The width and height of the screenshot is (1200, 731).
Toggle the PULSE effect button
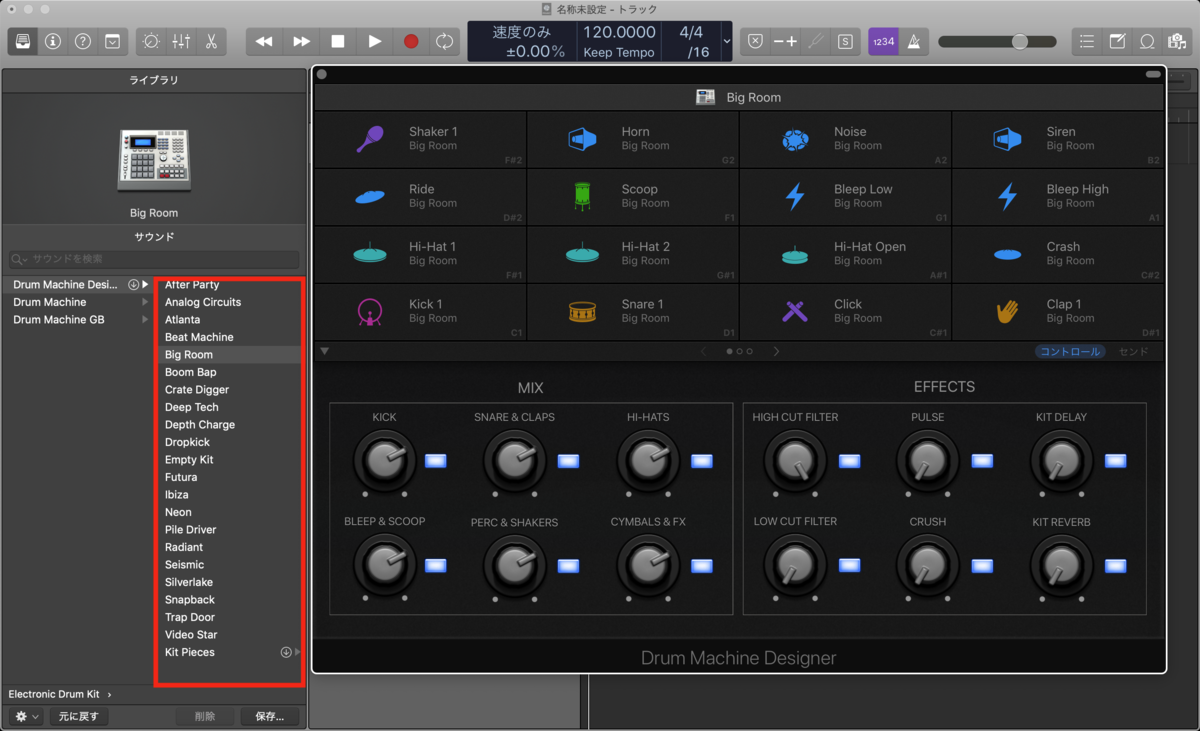(983, 461)
